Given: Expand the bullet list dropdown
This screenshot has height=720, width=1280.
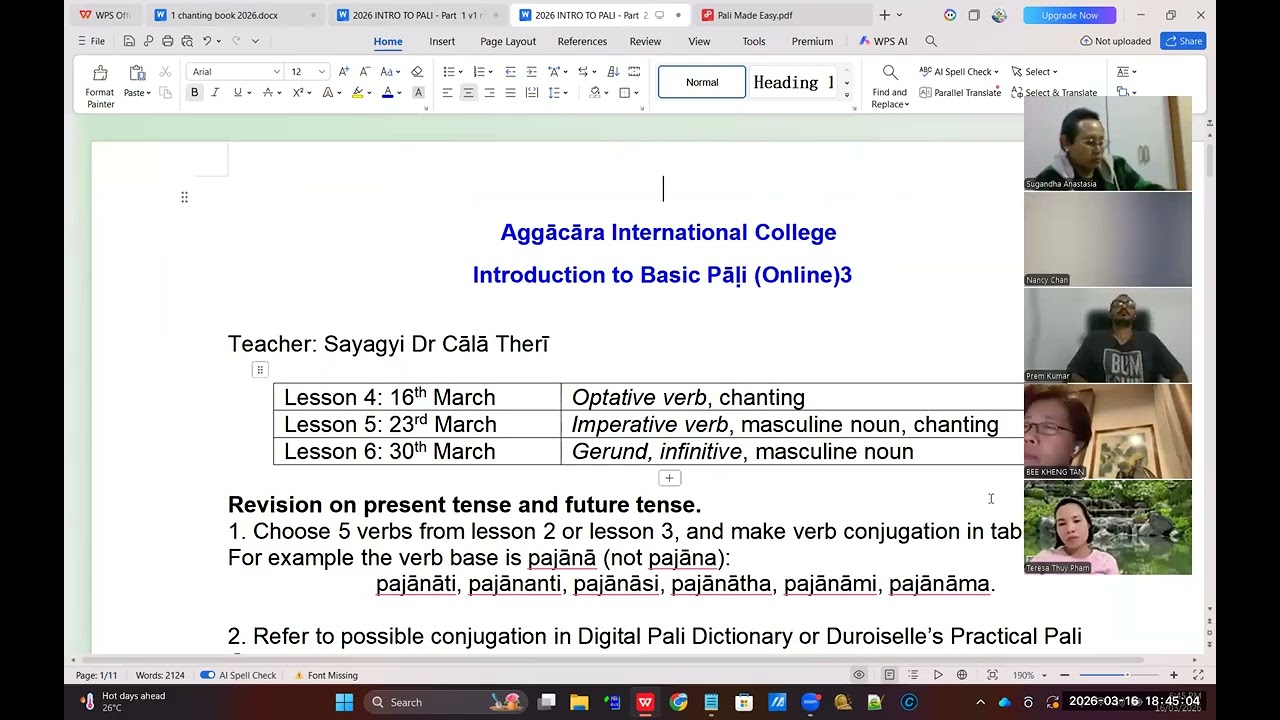Looking at the screenshot, I should coord(460,72).
